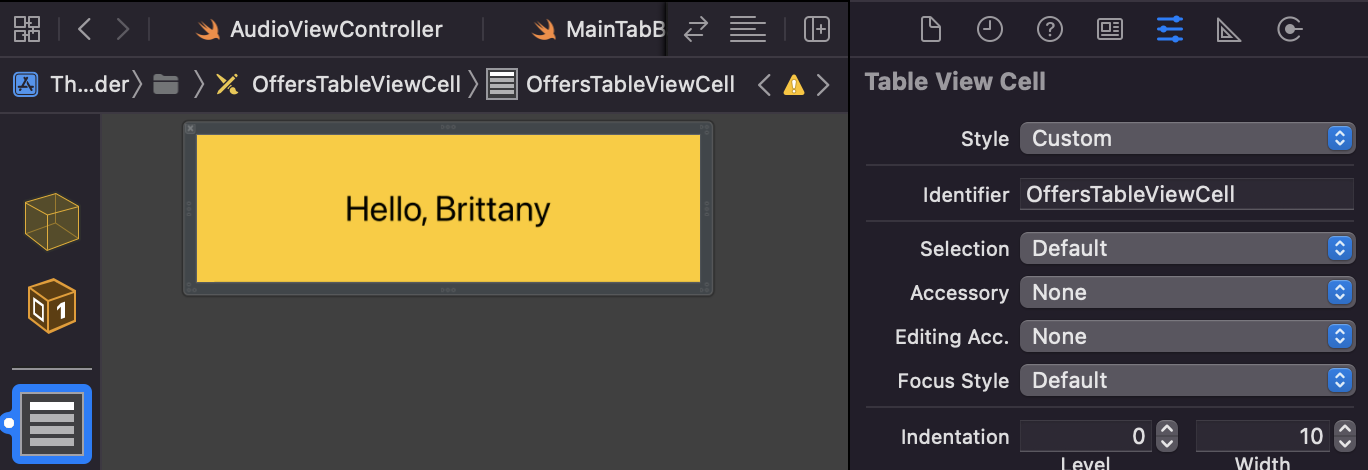This screenshot has height=470, width=1368.
Task: Click the Indentation Level stepper
Action: [1166, 437]
